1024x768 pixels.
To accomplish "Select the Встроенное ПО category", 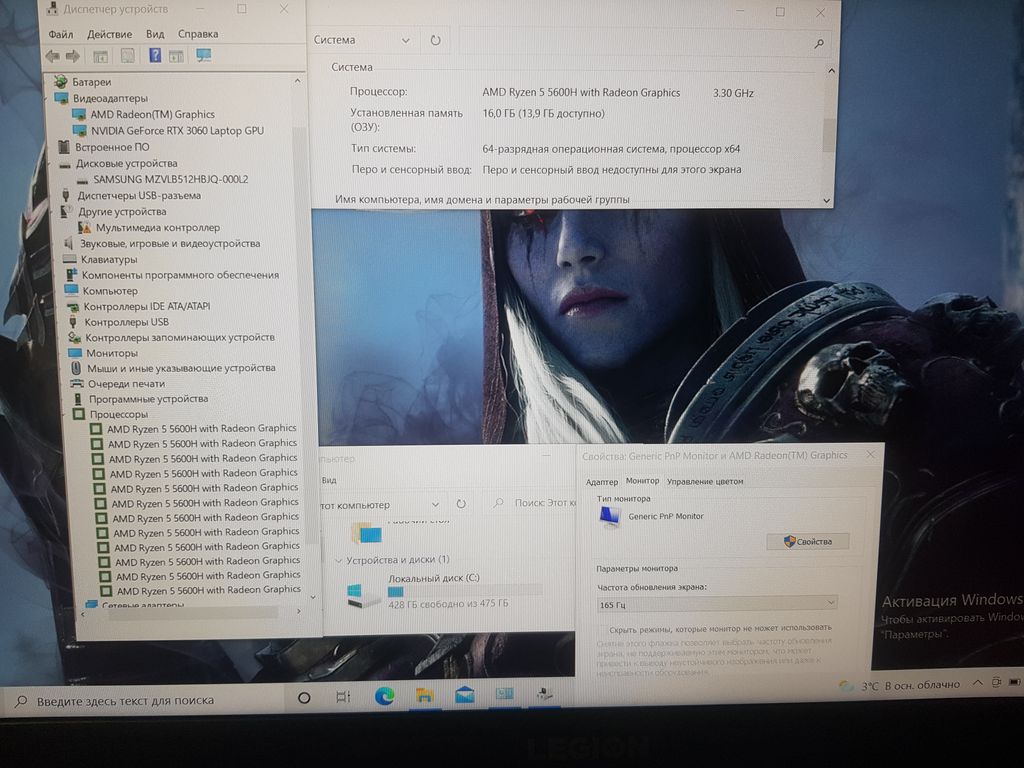I will click(x=112, y=147).
